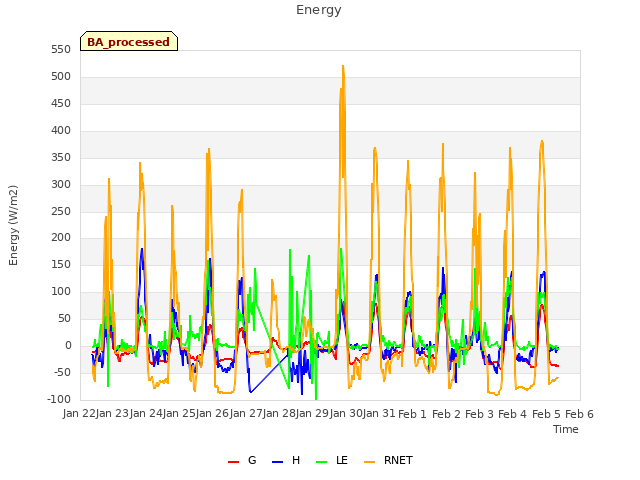Select the Jan 22 x-axis tick label
The width and height of the screenshot is (640, 480).
[79, 414]
